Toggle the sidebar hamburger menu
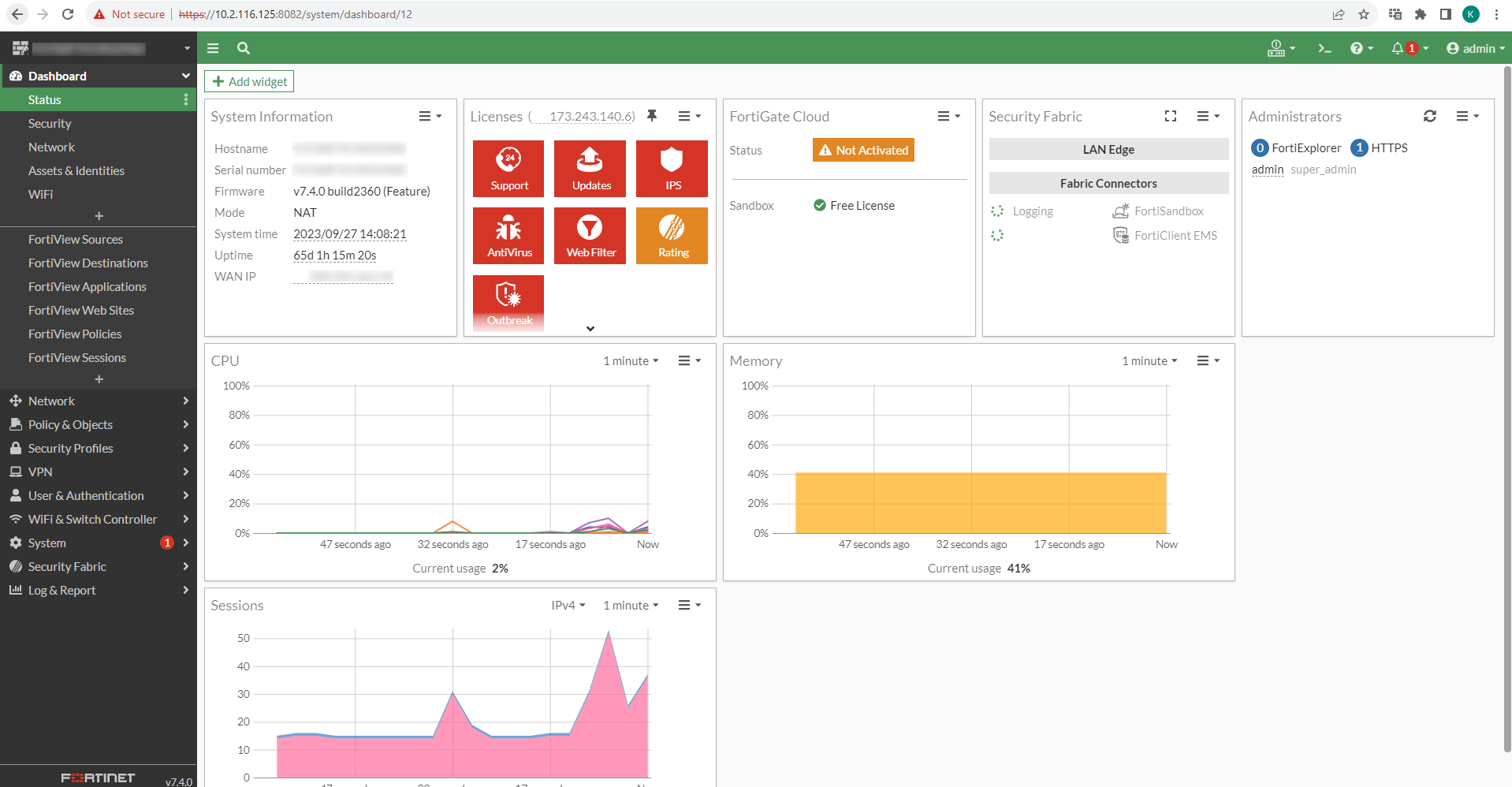This screenshot has height=787, width=1512. (x=213, y=49)
